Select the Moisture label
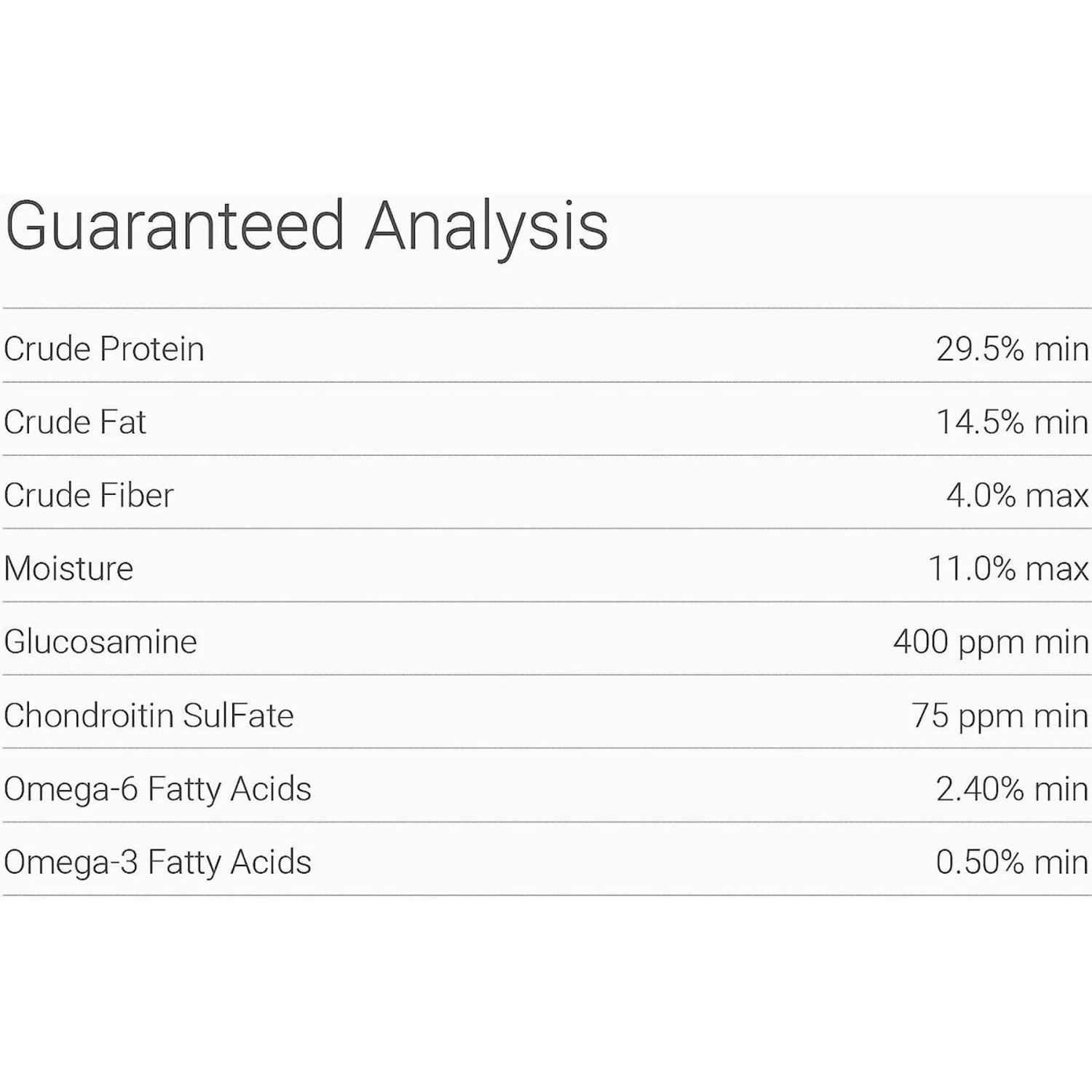1092x1092 pixels. (69, 569)
